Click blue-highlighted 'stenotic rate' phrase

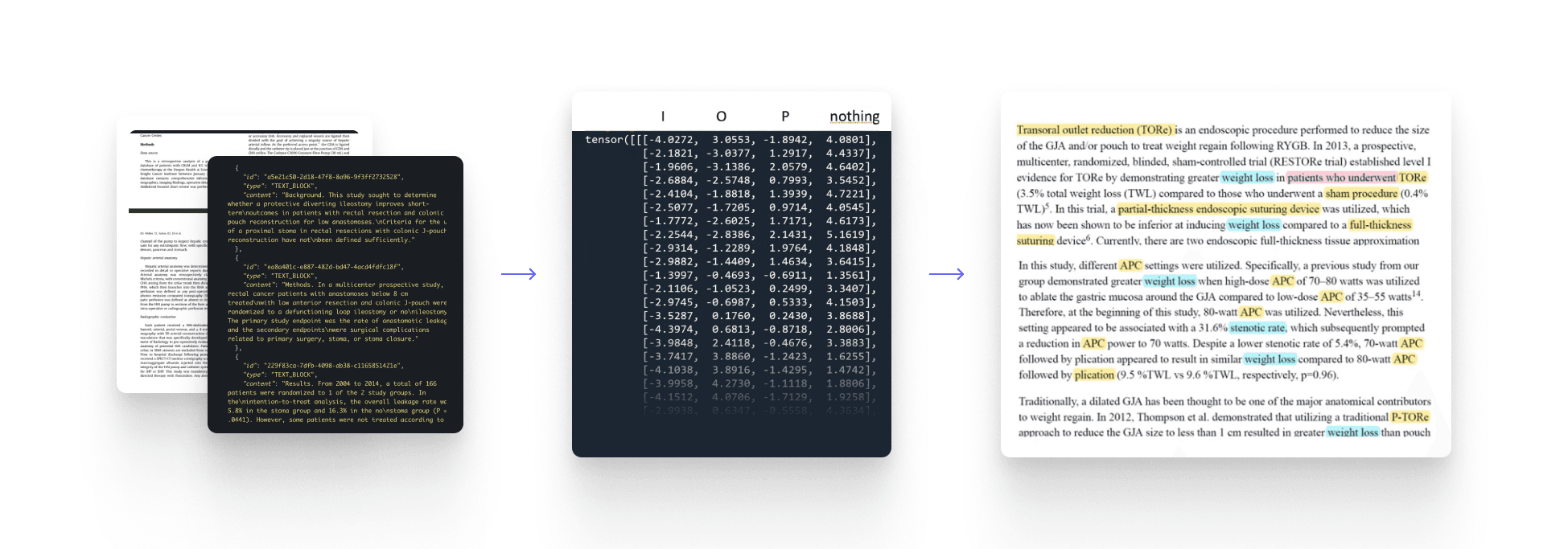[1257, 328]
